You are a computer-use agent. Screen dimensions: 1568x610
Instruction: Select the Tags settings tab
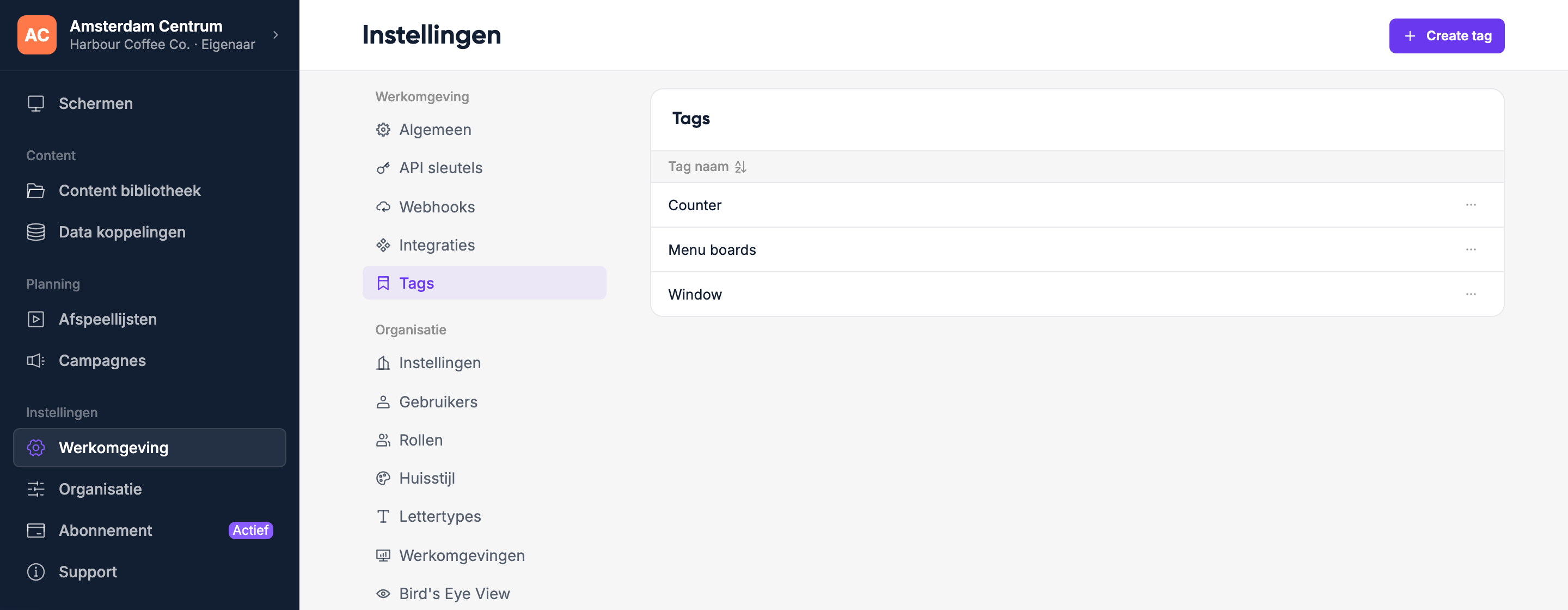pyautogui.click(x=484, y=283)
